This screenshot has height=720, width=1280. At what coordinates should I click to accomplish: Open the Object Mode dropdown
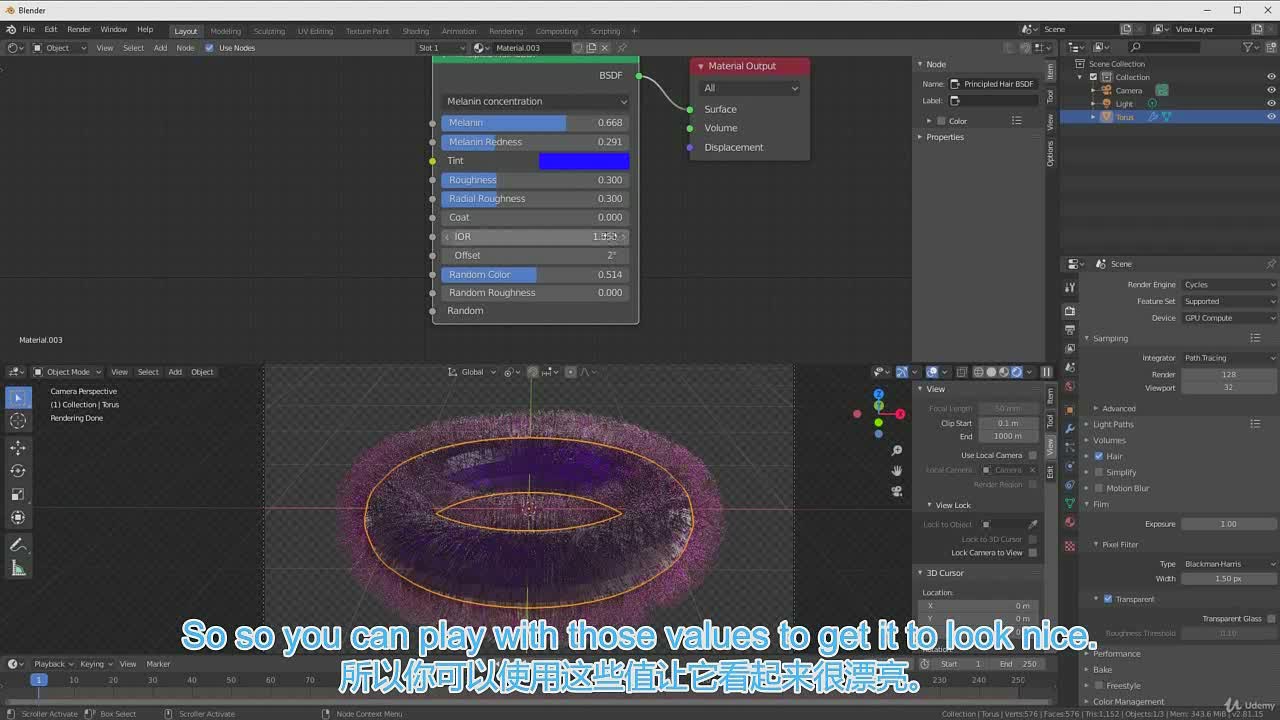[66, 372]
